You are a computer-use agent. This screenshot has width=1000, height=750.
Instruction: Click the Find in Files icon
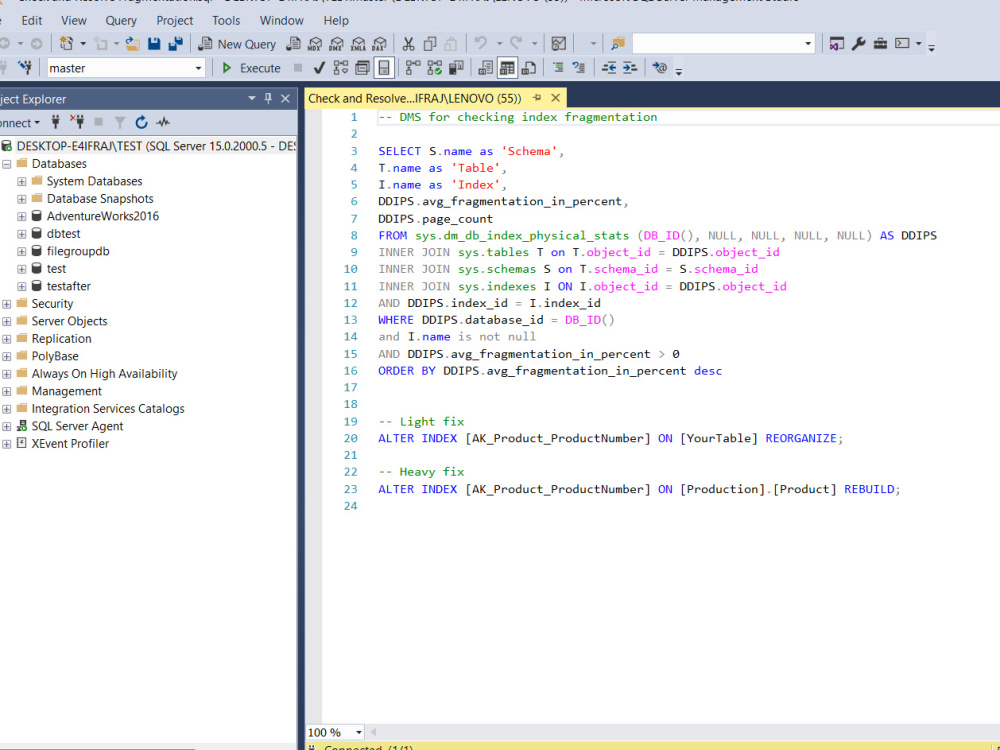tap(617, 44)
